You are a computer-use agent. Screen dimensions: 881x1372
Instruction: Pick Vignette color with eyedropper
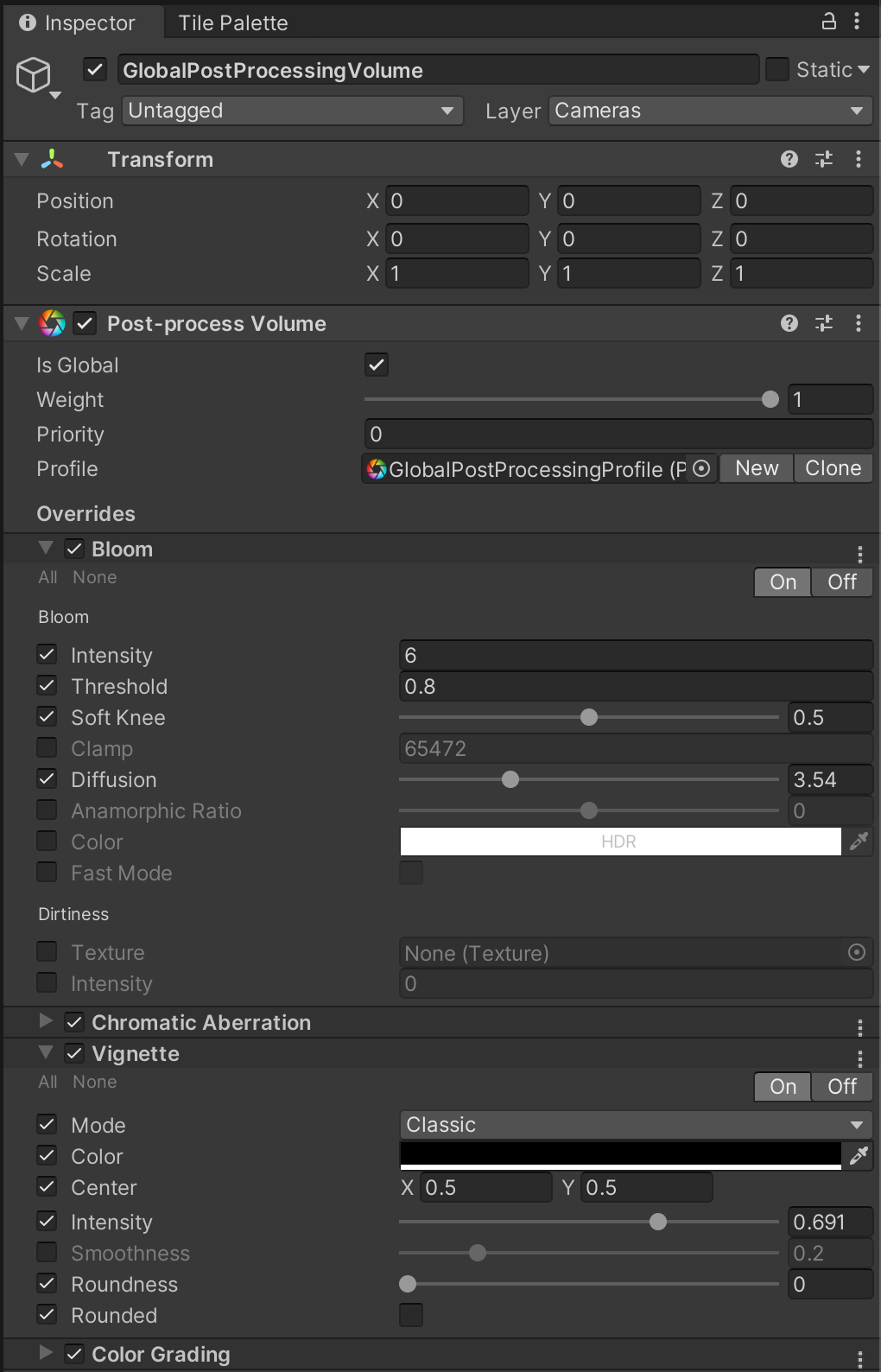(859, 1156)
